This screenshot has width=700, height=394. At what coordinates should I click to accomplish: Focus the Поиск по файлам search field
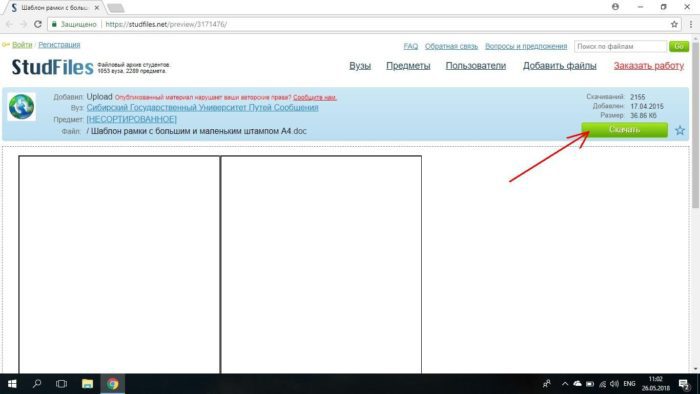pyautogui.click(x=621, y=46)
